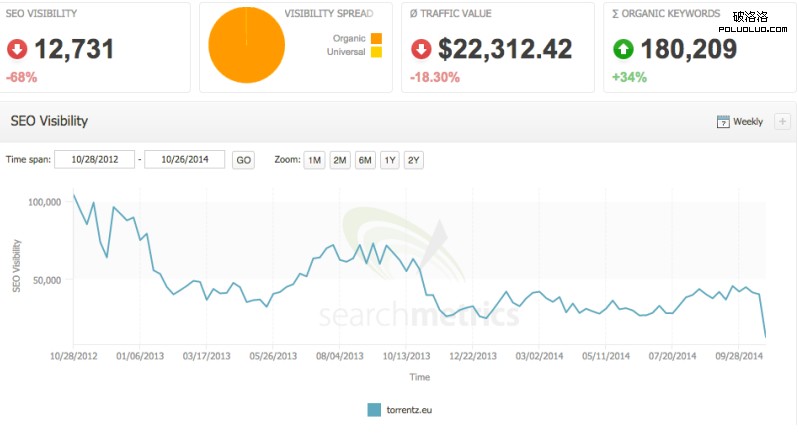Screen dimensions: 798x435
Task: Click the red down arrow beside $22,312.42
Action: 422,49
